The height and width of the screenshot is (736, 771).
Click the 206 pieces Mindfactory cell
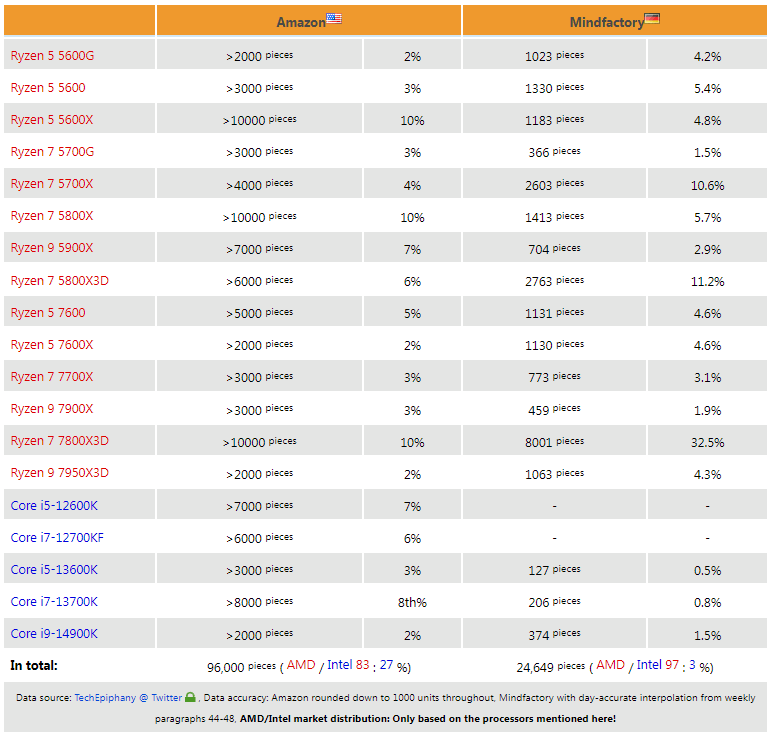(x=554, y=602)
